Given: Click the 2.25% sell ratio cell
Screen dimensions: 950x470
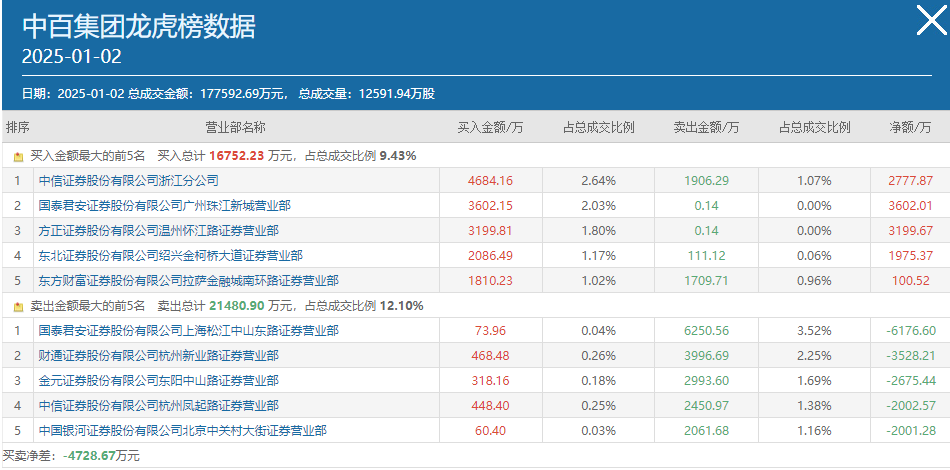Looking at the screenshot, I should point(814,356).
